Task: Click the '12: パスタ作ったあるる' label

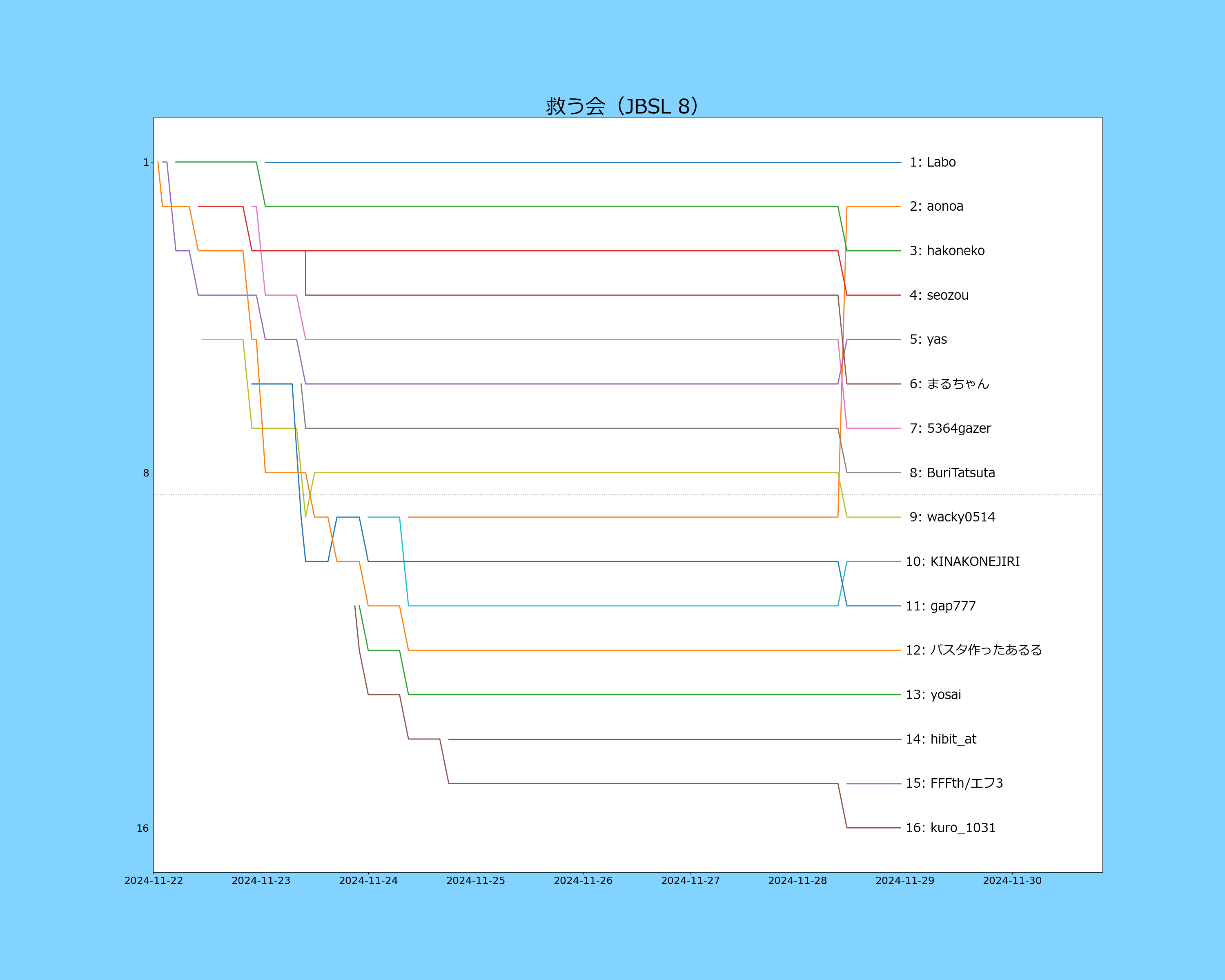Action: pos(973,650)
